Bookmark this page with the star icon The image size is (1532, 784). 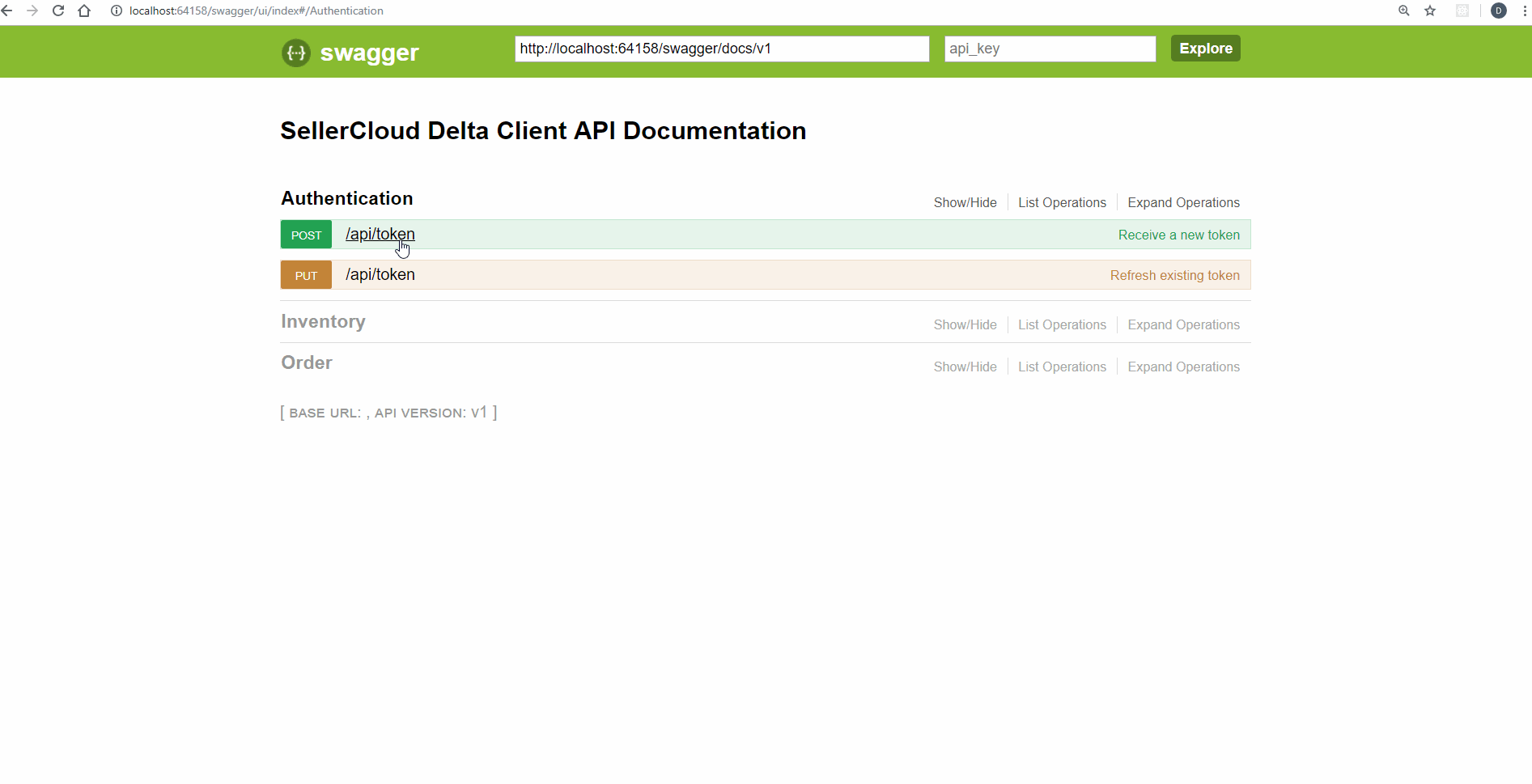[x=1430, y=11]
